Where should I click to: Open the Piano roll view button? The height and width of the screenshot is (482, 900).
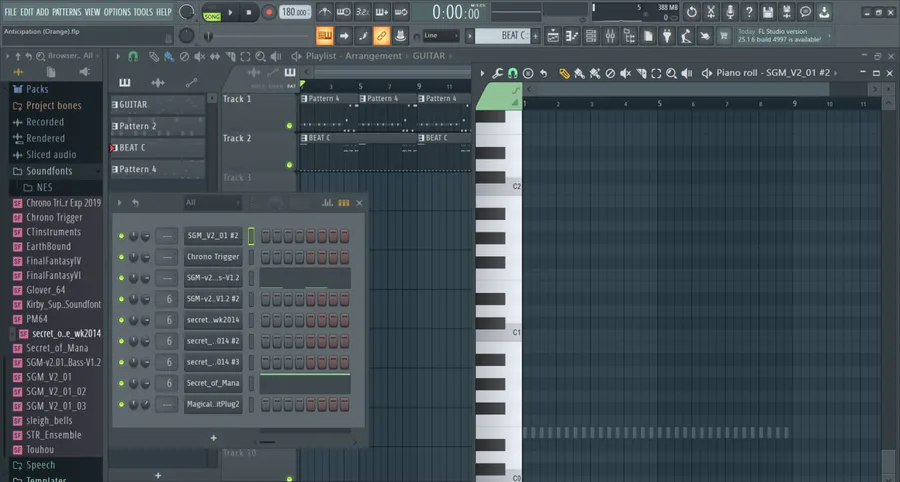572,36
